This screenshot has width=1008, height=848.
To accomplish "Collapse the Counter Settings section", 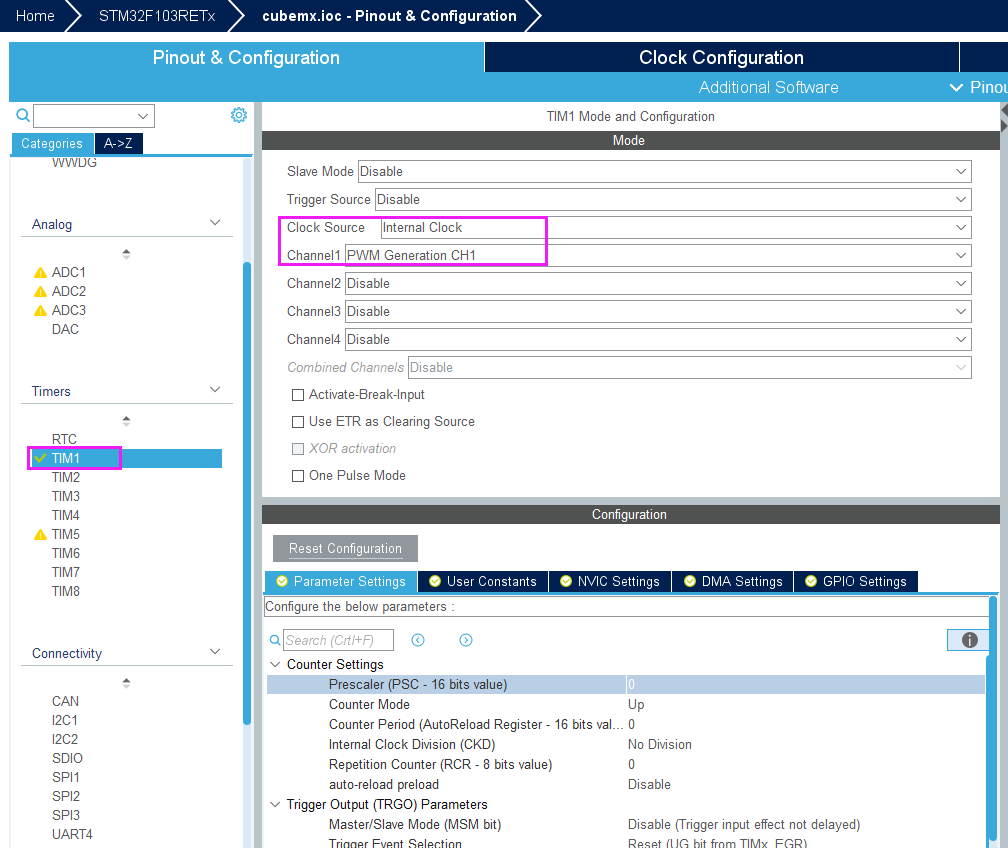I will click(276, 665).
